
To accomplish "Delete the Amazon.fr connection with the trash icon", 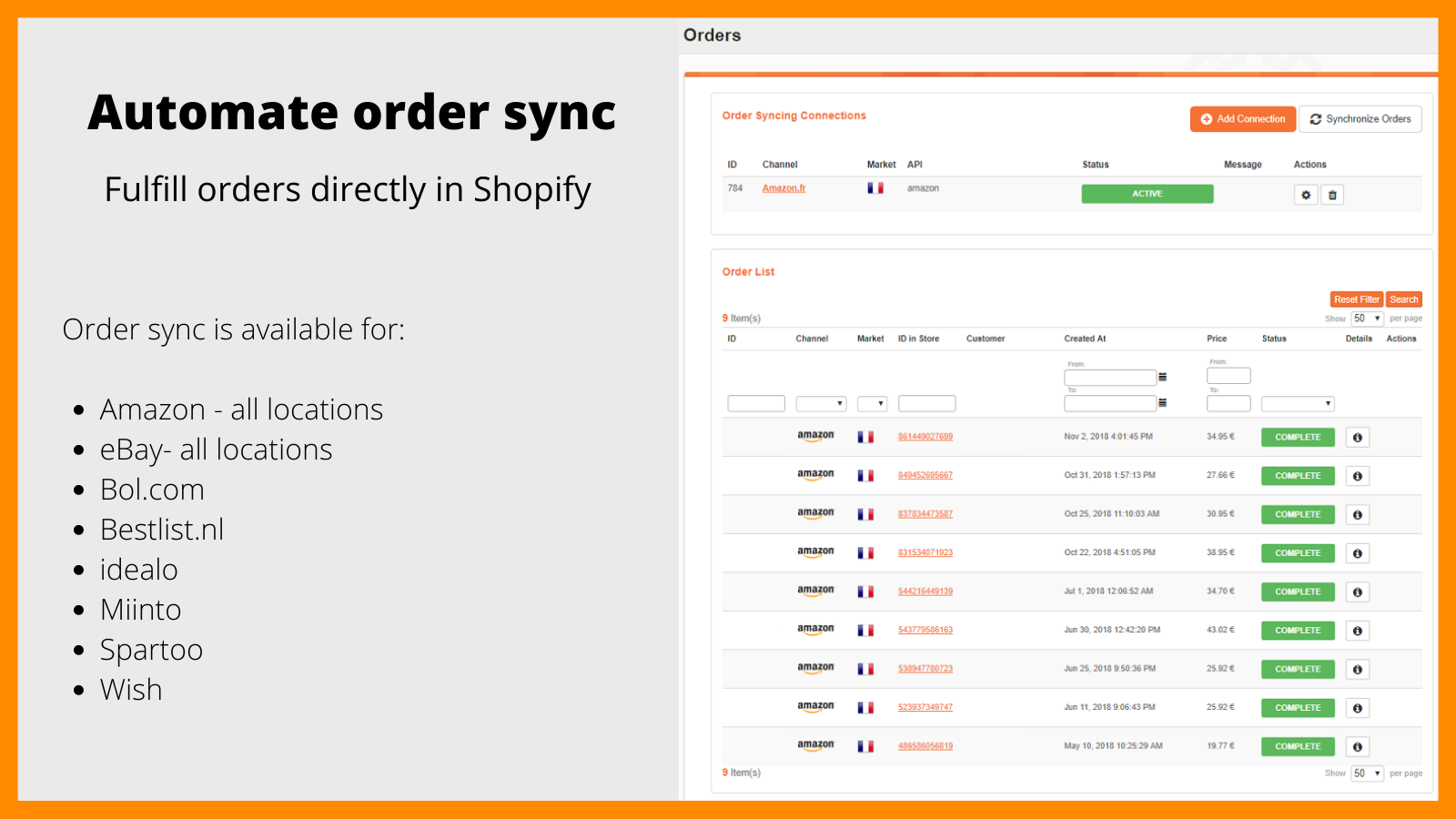I will (1332, 195).
